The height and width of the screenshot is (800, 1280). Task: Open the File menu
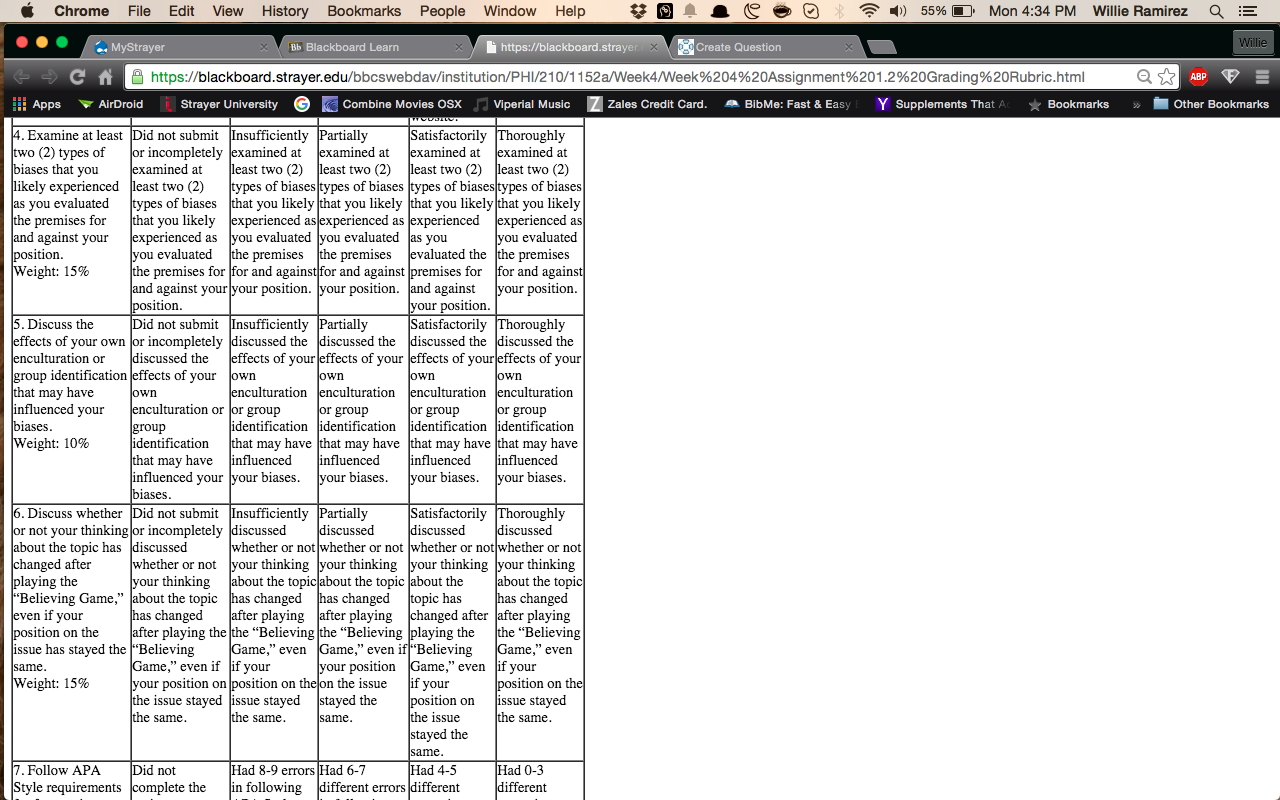[x=139, y=11]
